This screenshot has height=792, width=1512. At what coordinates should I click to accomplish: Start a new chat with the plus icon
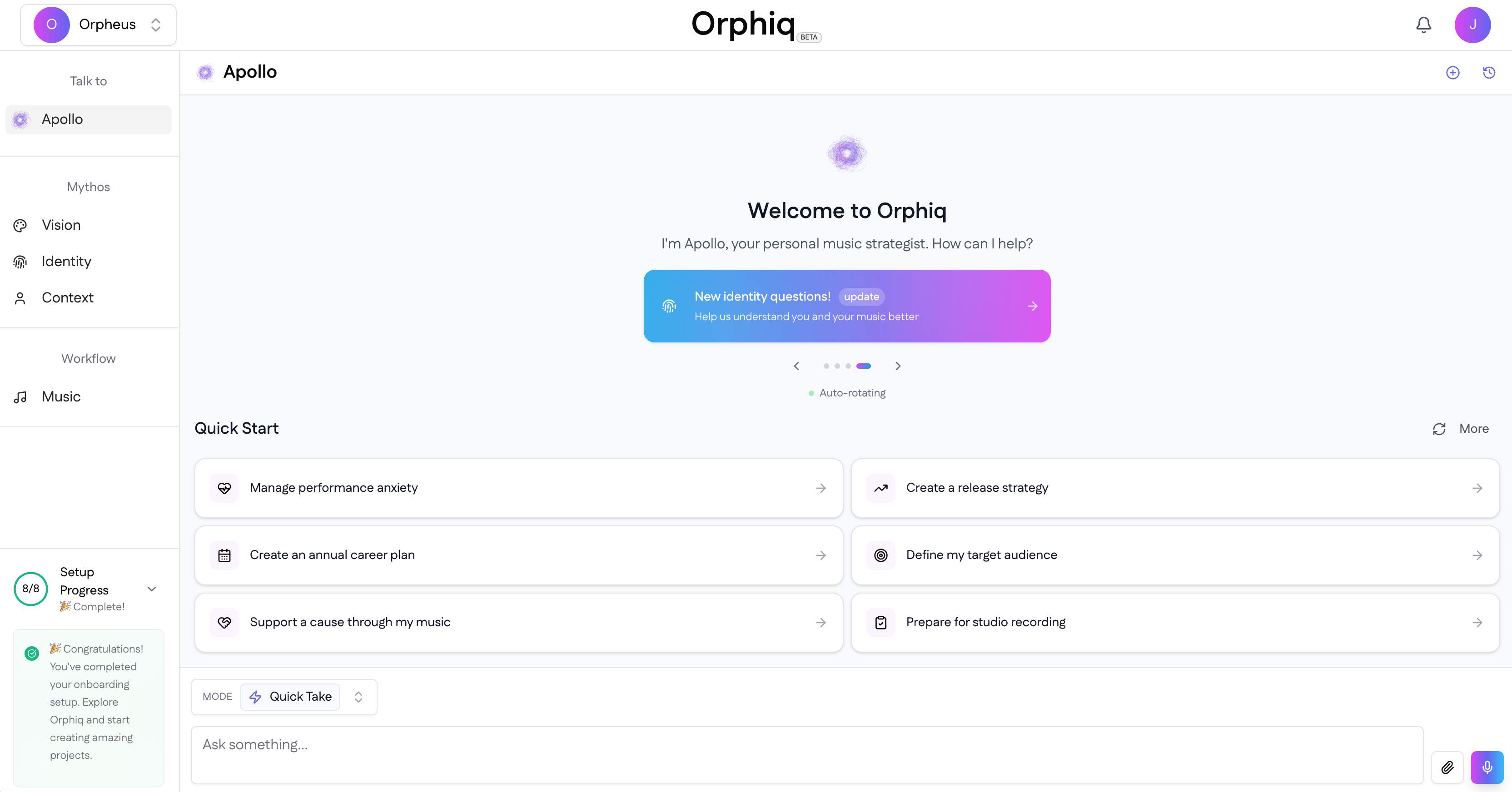(x=1453, y=72)
